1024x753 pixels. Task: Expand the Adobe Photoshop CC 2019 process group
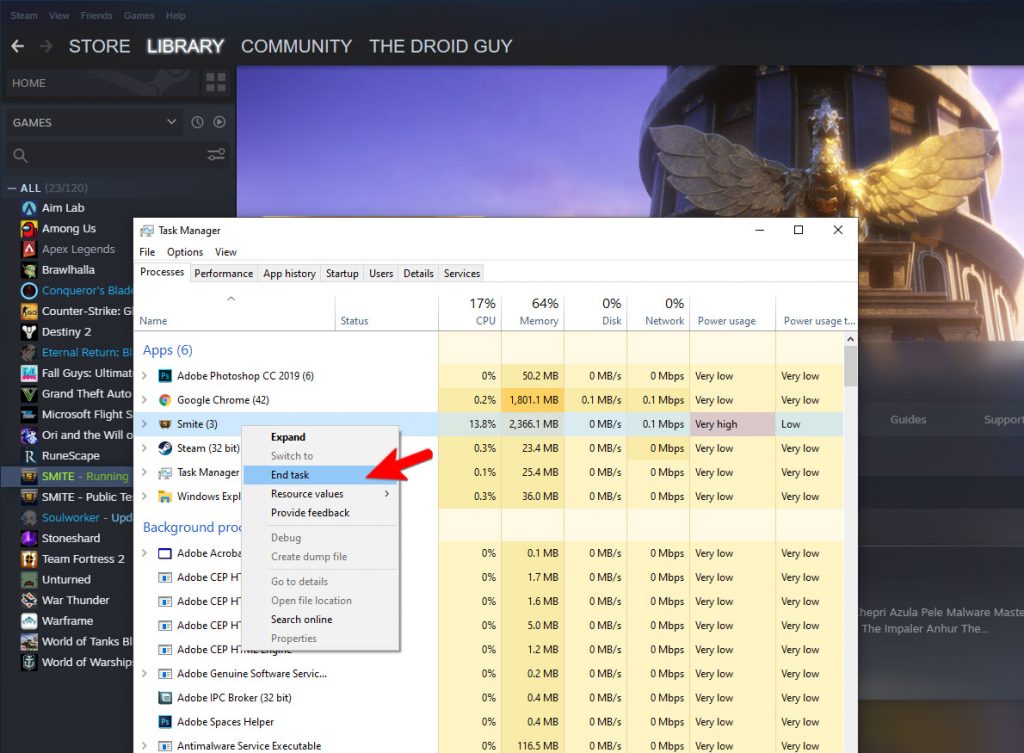coord(145,376)
